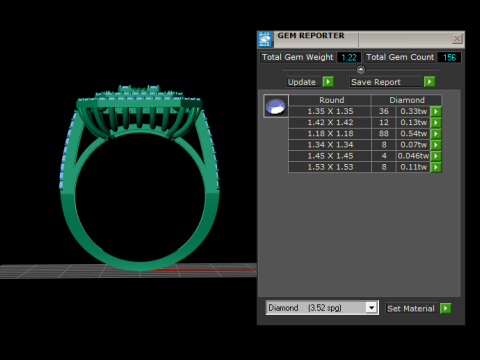The height and width of the screenshot is (360, 480).
Task: Select the 1.42 X 1.42 size cell
Action: (330, 122)
